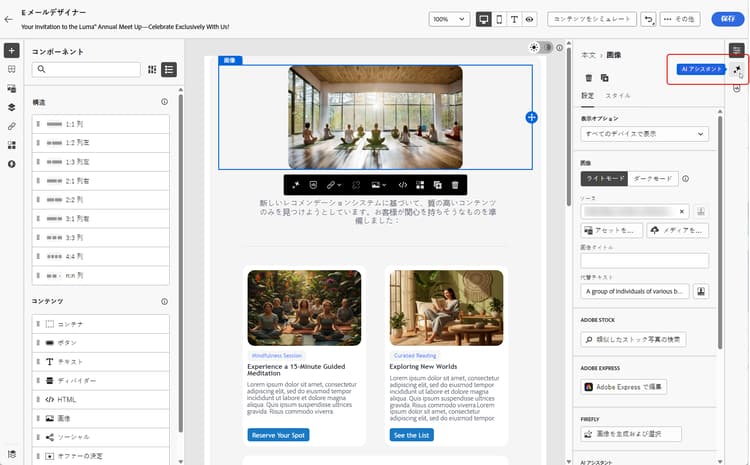Open the circular alert icon in left rail
The image size is (750, 465).
[x=11, y=164]
